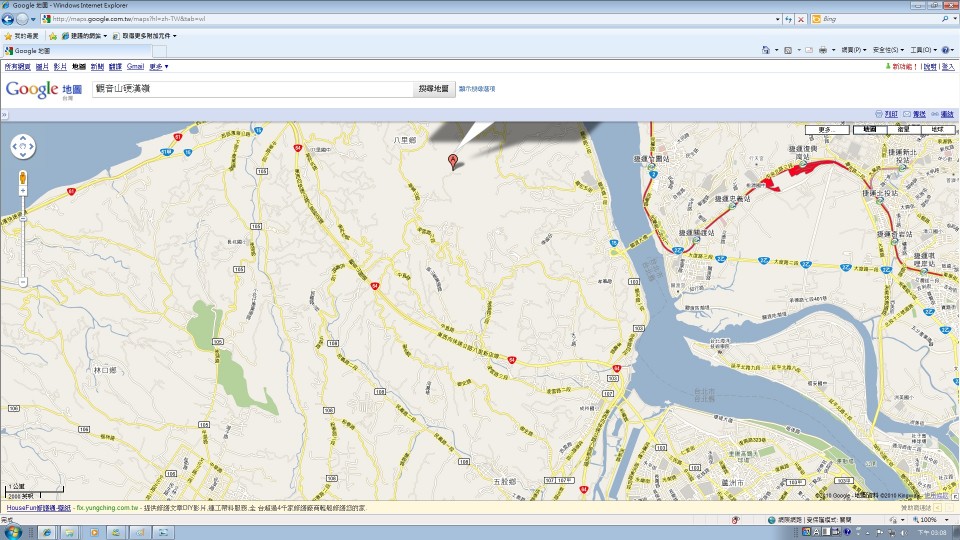
Task: Click the zoom out minus button on the map
Action: pos(23,283)
